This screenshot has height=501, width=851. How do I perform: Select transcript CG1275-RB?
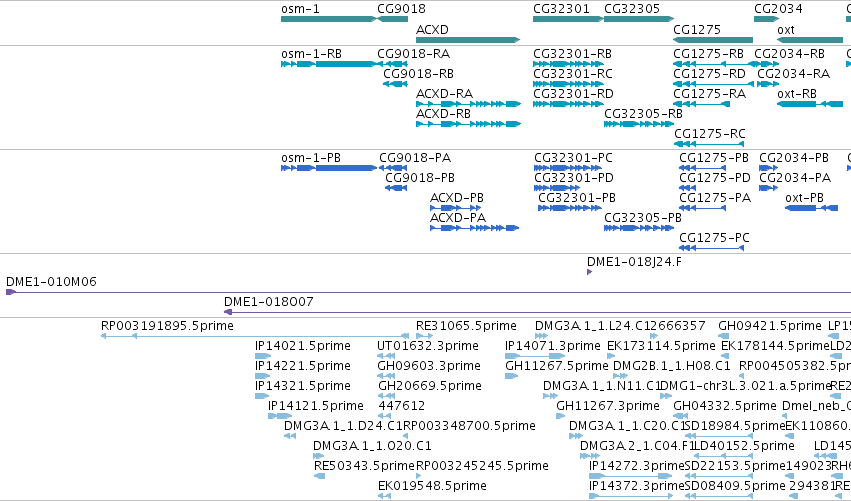[716, 64]
